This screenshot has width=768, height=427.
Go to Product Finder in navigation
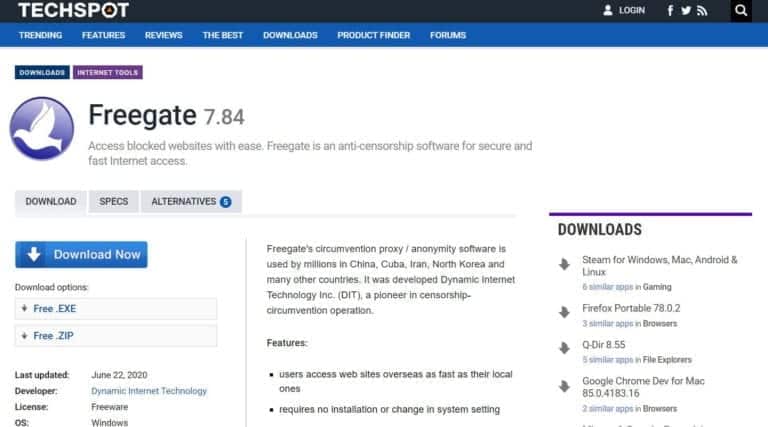click(373, 35)
